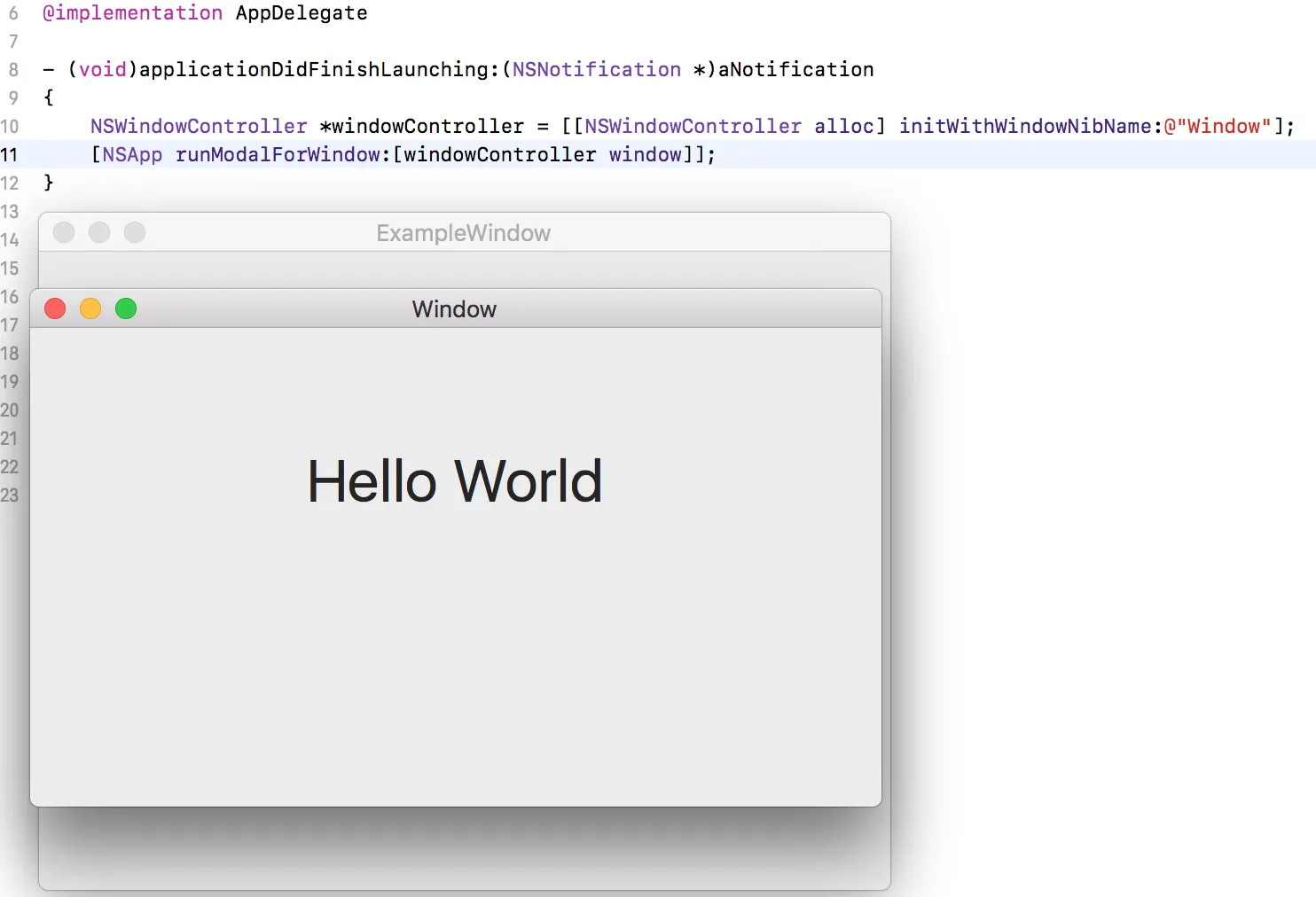The image size is (1316, 897).
Task: Click the inactive zoom button of ExampleWindow
Action: point(135,232)
